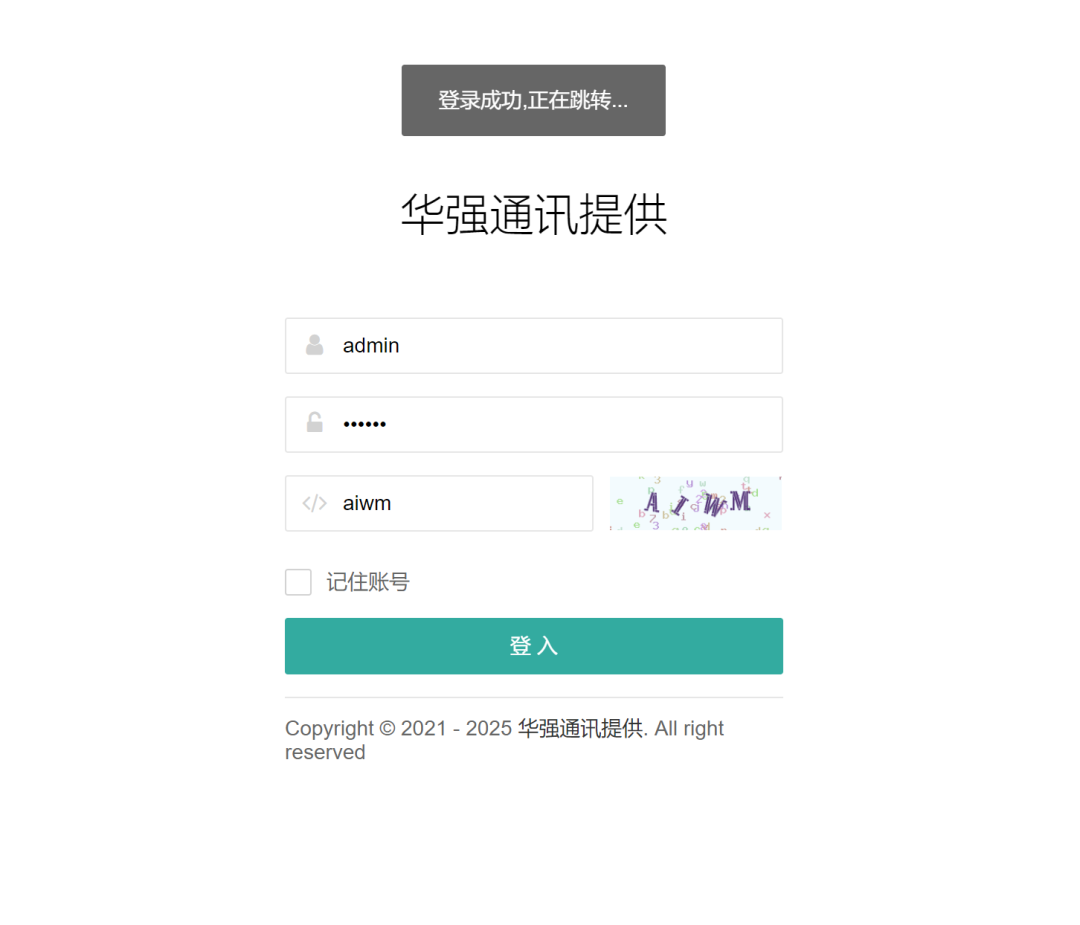Click the purple letter M in captcha
The height and width of the screenshot is (925, 1080).
(740, 500)
